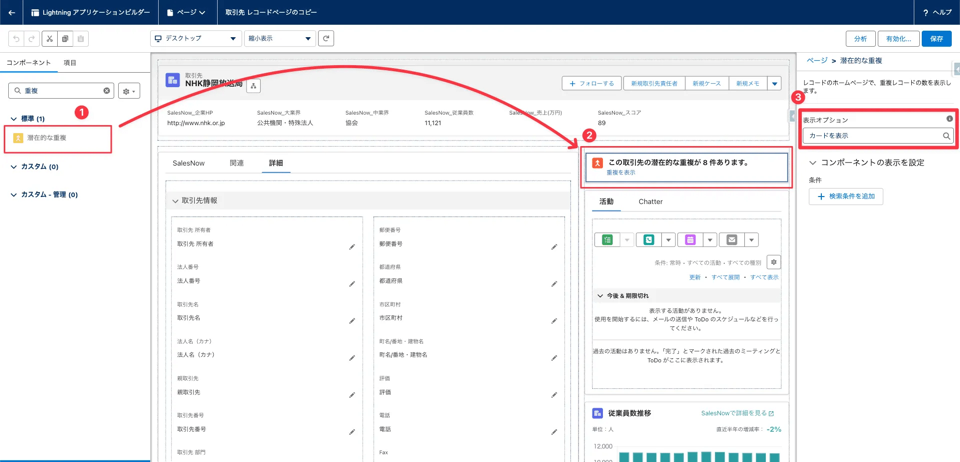Click the search icon in 表示オプション field
960x462 pixels.
click(x=946, y=136)
